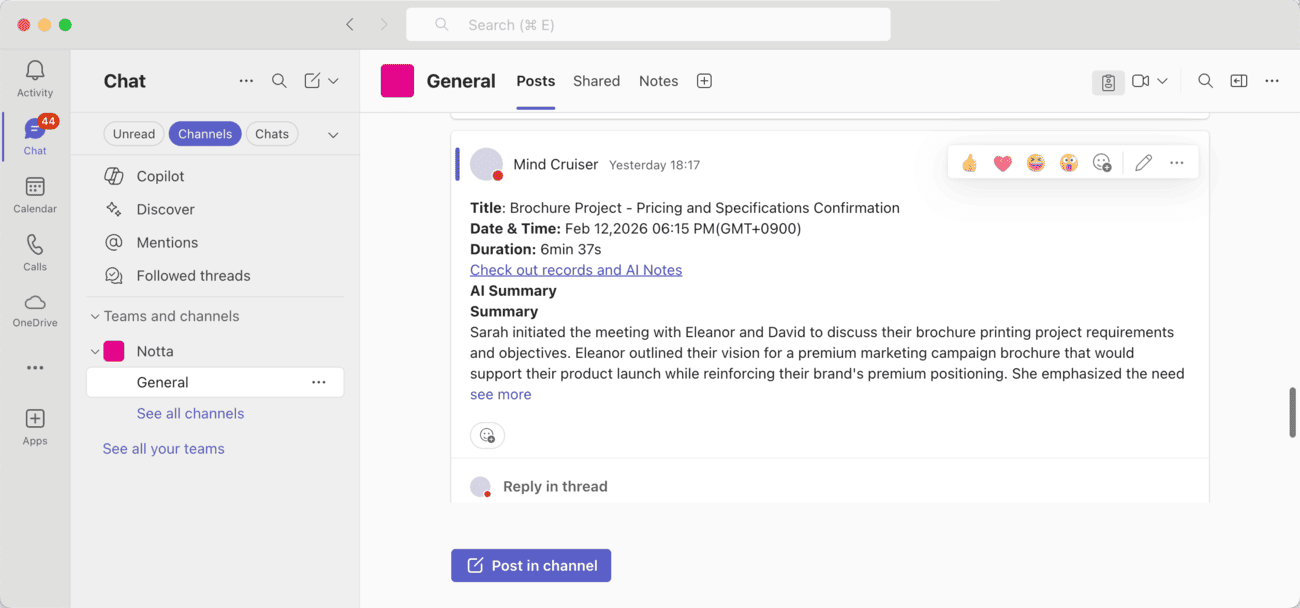
Task: Select the Channels filter pill
Action: point(205,134)
